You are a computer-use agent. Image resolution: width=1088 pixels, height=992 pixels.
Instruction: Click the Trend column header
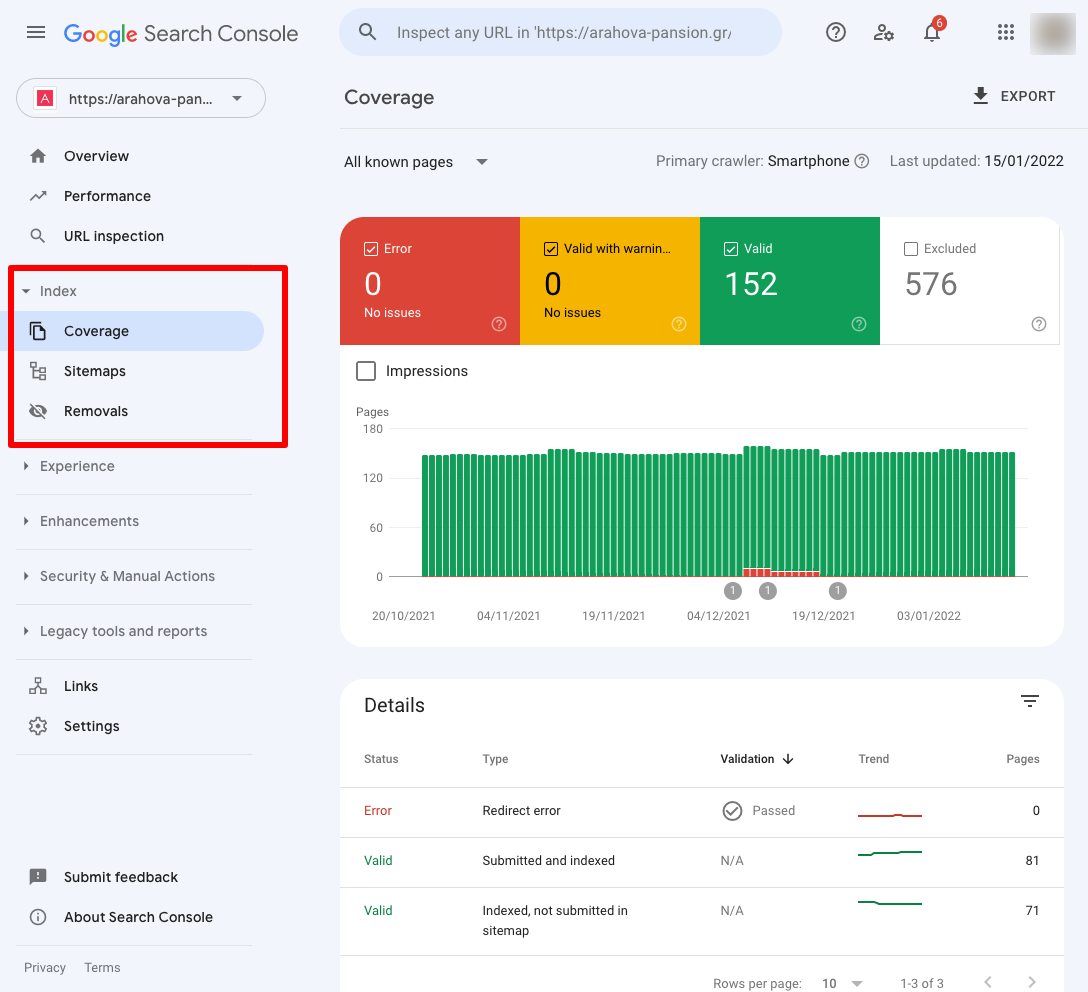pos(874,759)
